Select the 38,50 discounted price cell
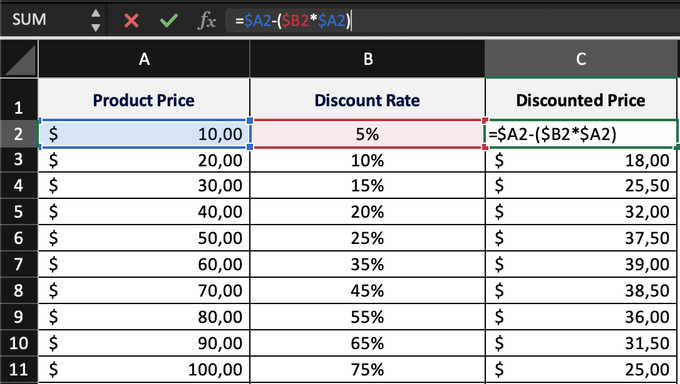The width and height of the screenshot is (680, 384). tap(581, 290)
